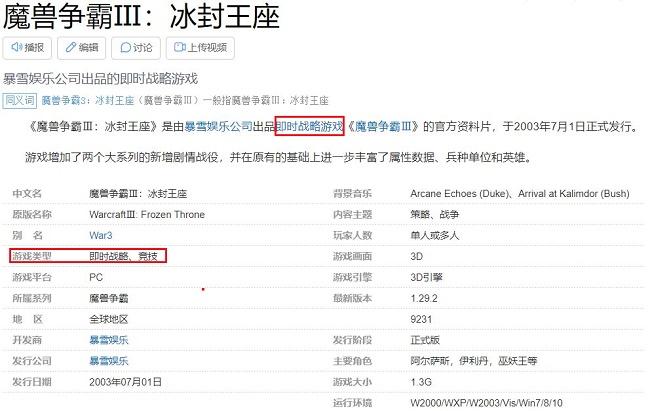
Task: Follow the 暴雪娱乐公司 link in intro paragraph
Action: 218,126
